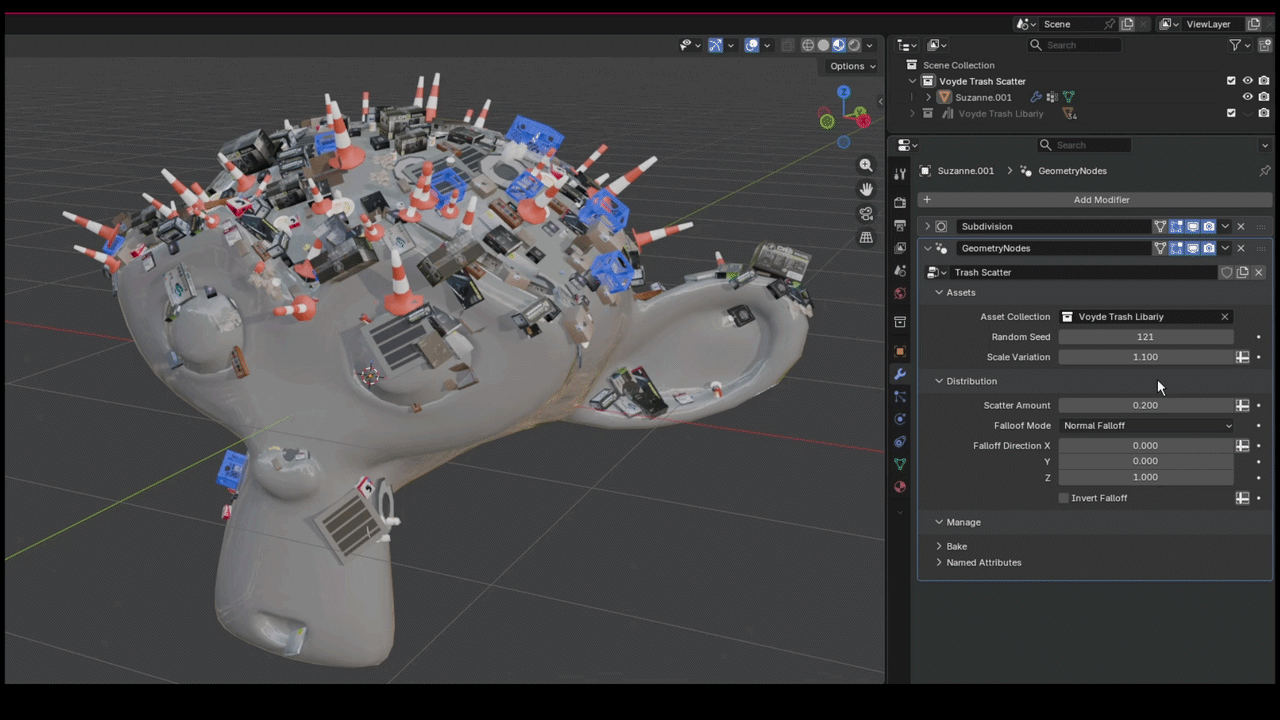Open the Falloff Mode dropdown
Viewport: 1280px width, 720px height.
tap(1147, 426)
